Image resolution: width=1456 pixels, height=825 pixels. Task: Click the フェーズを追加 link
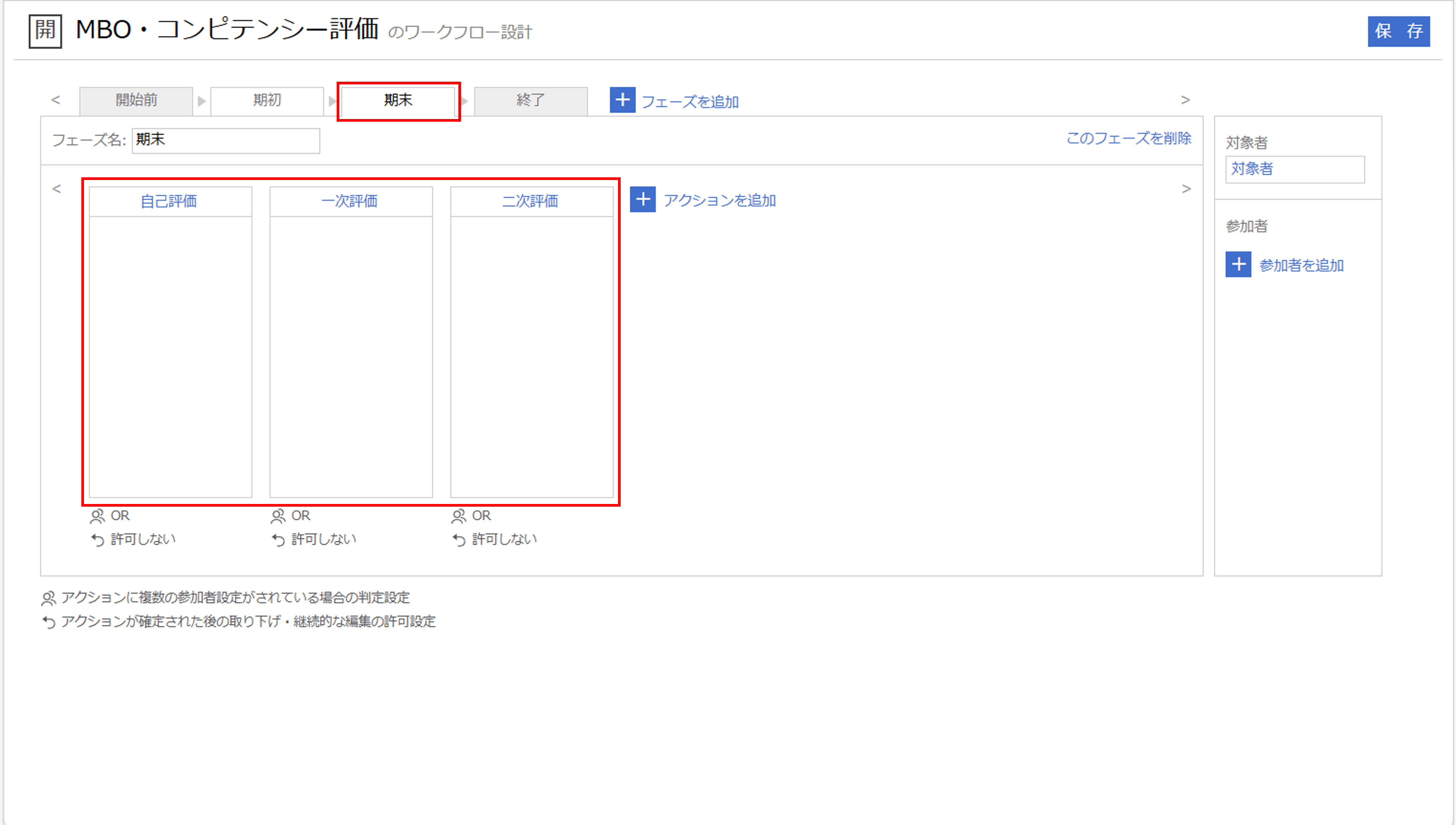[689, 102]
